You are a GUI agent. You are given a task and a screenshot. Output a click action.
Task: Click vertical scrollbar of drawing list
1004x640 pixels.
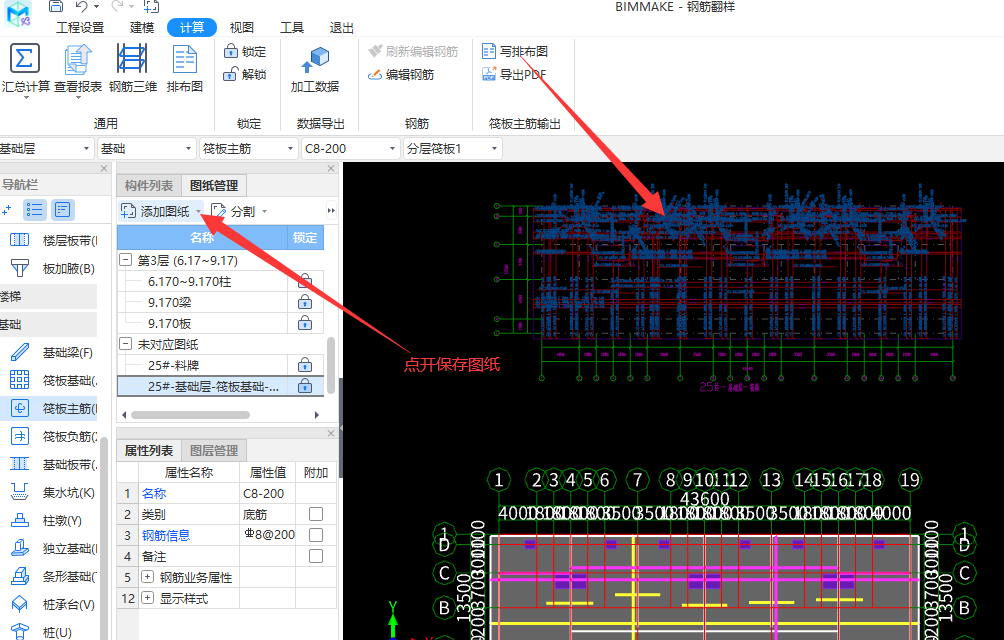[x=331, y=365]
